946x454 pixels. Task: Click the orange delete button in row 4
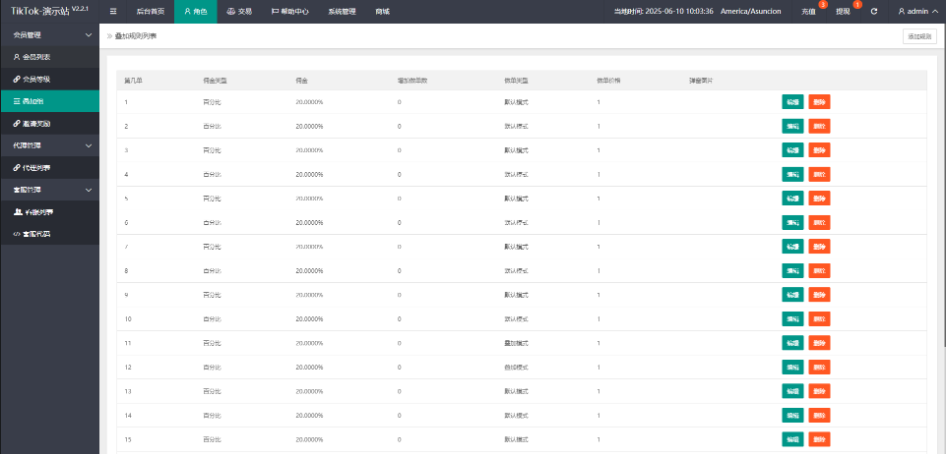pos(819,174)
